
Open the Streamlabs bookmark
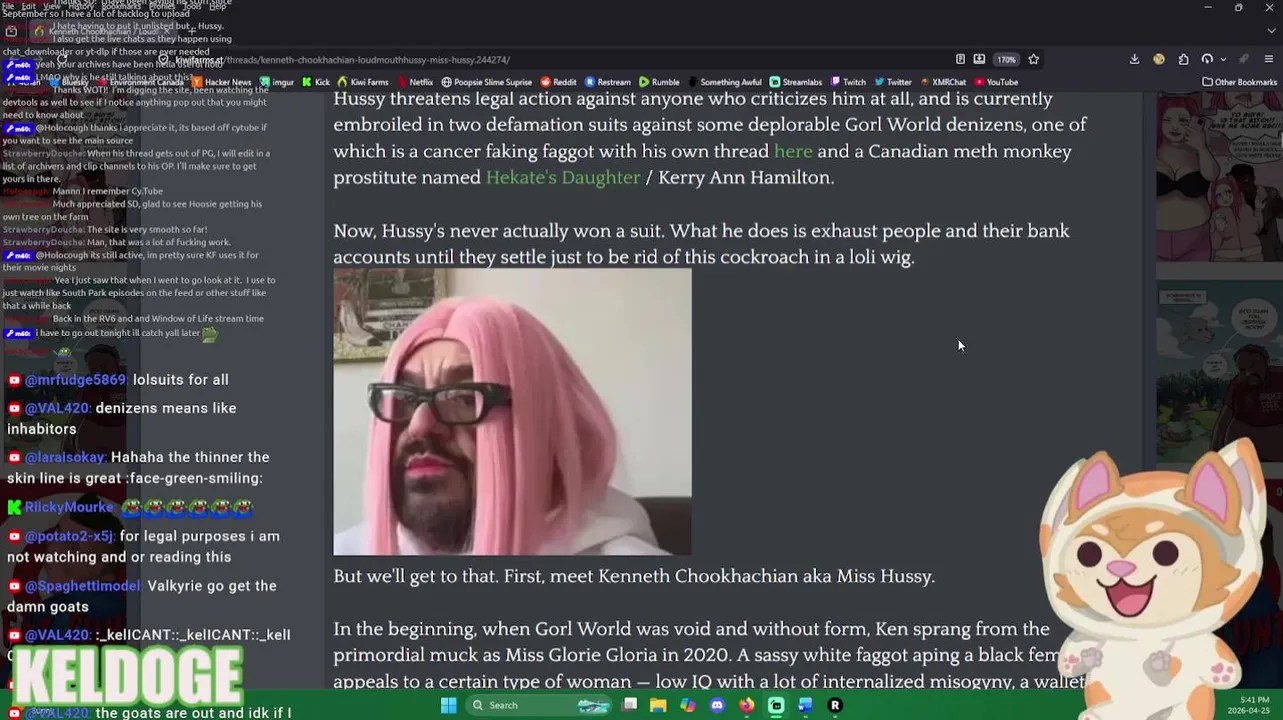coord(795,82)
